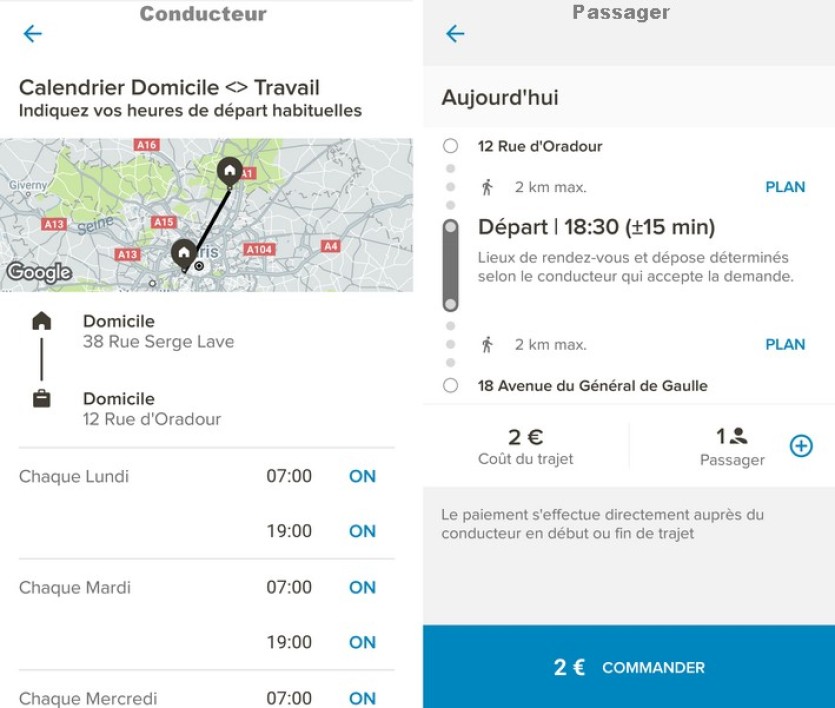Go back from the Passager order screen
Image resolution: width=835 pixels, height=708 pixels.
pyautogui.click(x=455, y=34)
